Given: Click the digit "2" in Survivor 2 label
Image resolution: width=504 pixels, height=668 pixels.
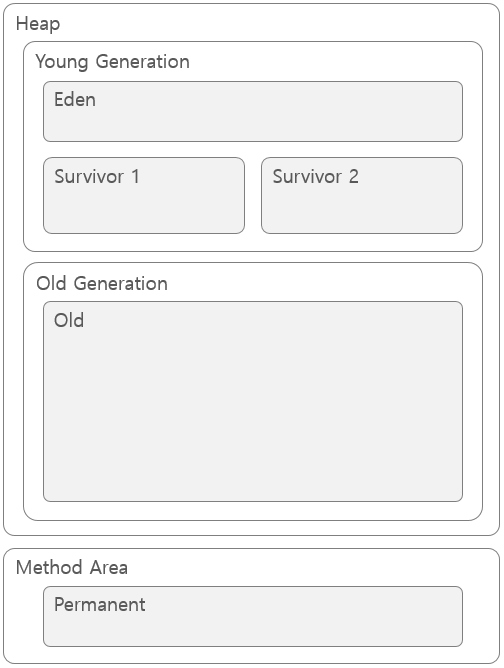Looking at the screenshot, I should click(354, 176).
